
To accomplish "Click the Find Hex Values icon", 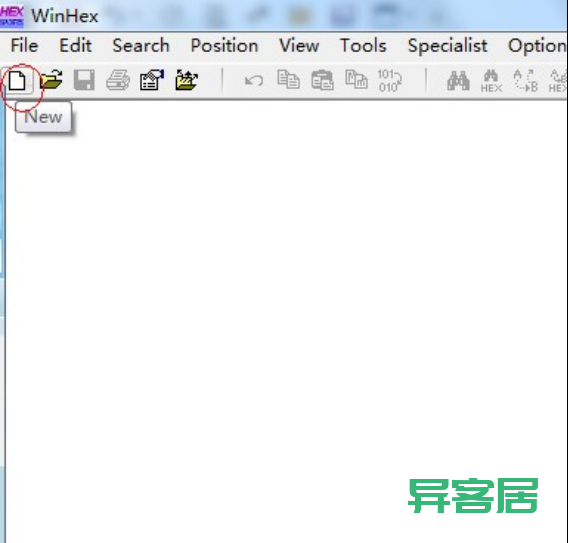I will pos(492,81).
